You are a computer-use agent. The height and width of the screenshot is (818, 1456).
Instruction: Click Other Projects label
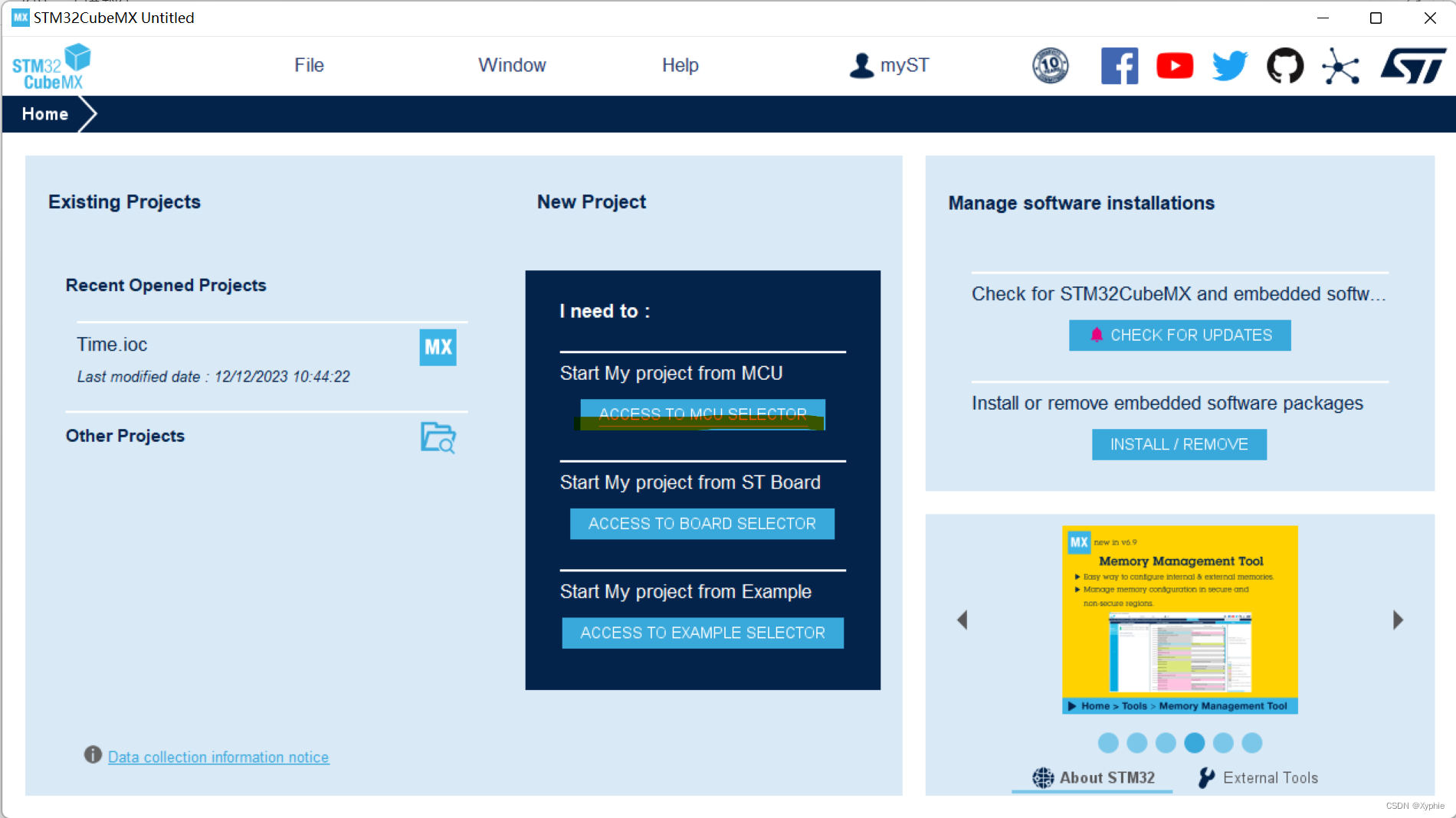125,436
